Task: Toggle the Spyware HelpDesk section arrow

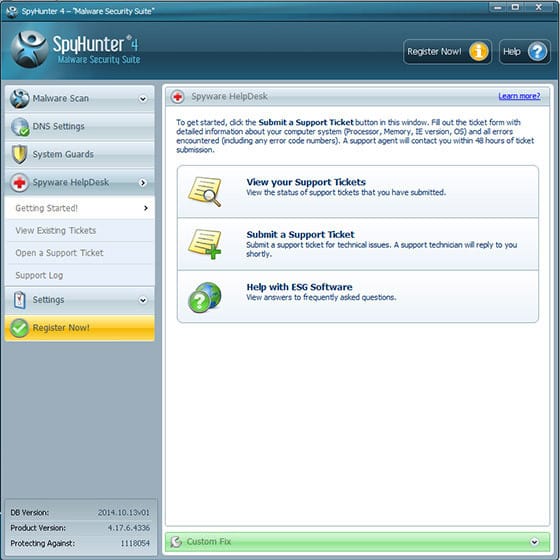Action: pos(143,183)
